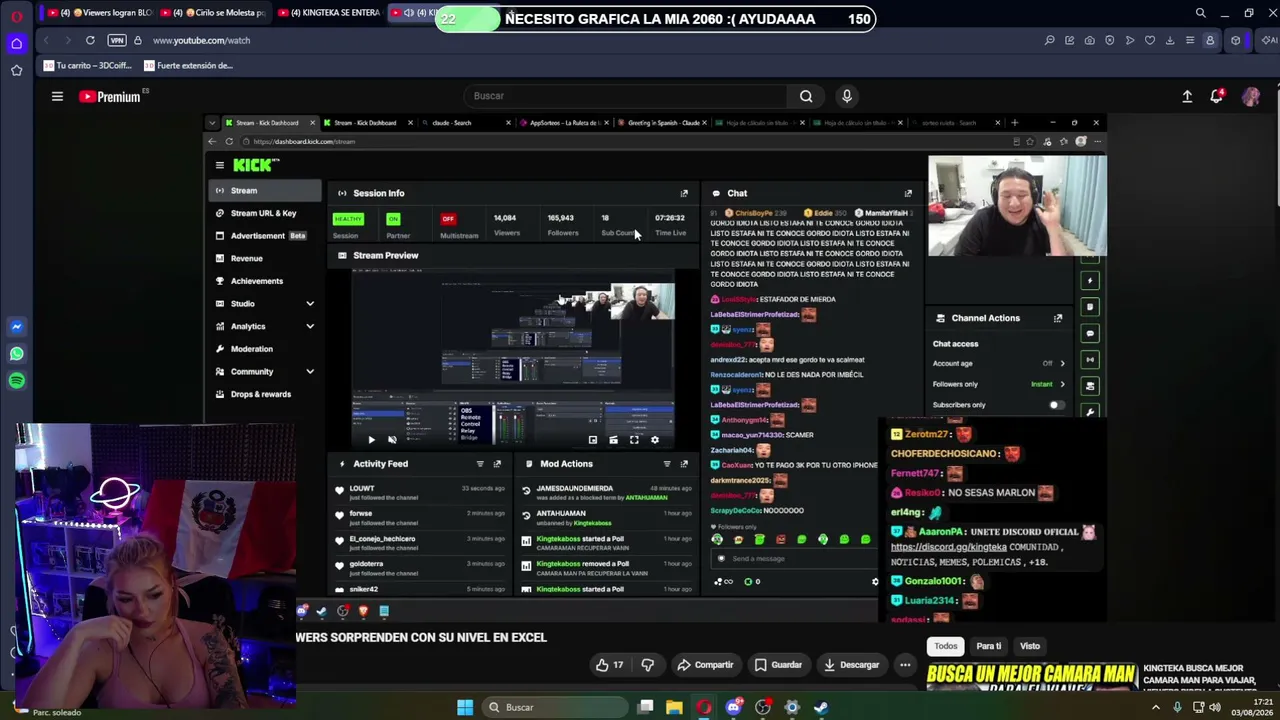Image resolution: width=1280 pixels, height=720 pixels.
Task: Start voice search with microphone icon
Action: (847, 96)
